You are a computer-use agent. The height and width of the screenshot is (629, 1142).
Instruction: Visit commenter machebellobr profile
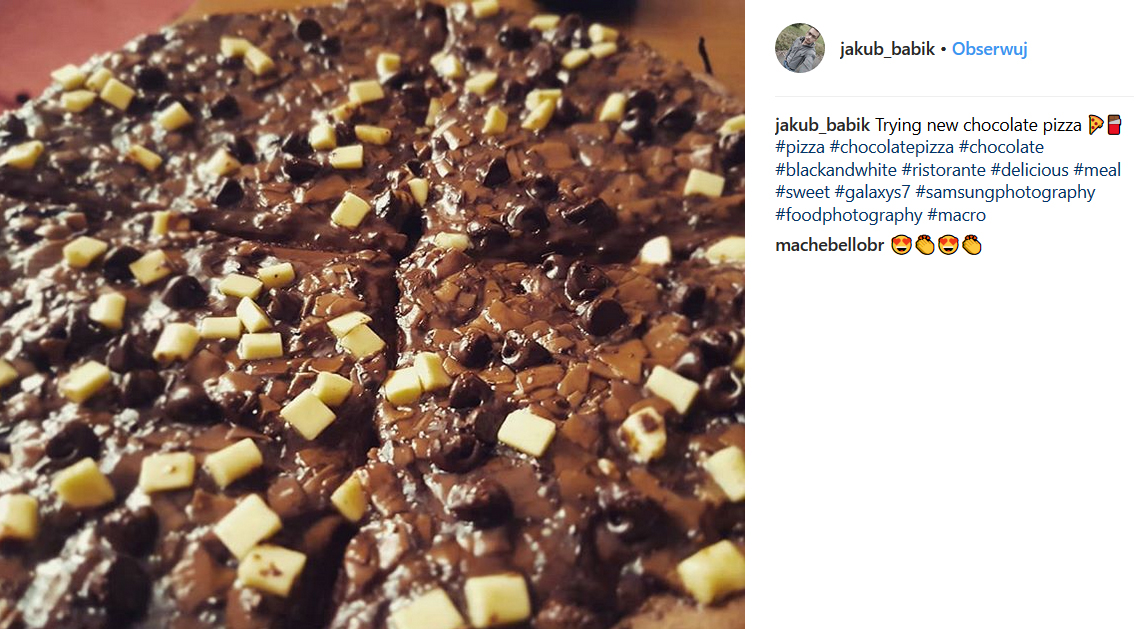point(830,245)
